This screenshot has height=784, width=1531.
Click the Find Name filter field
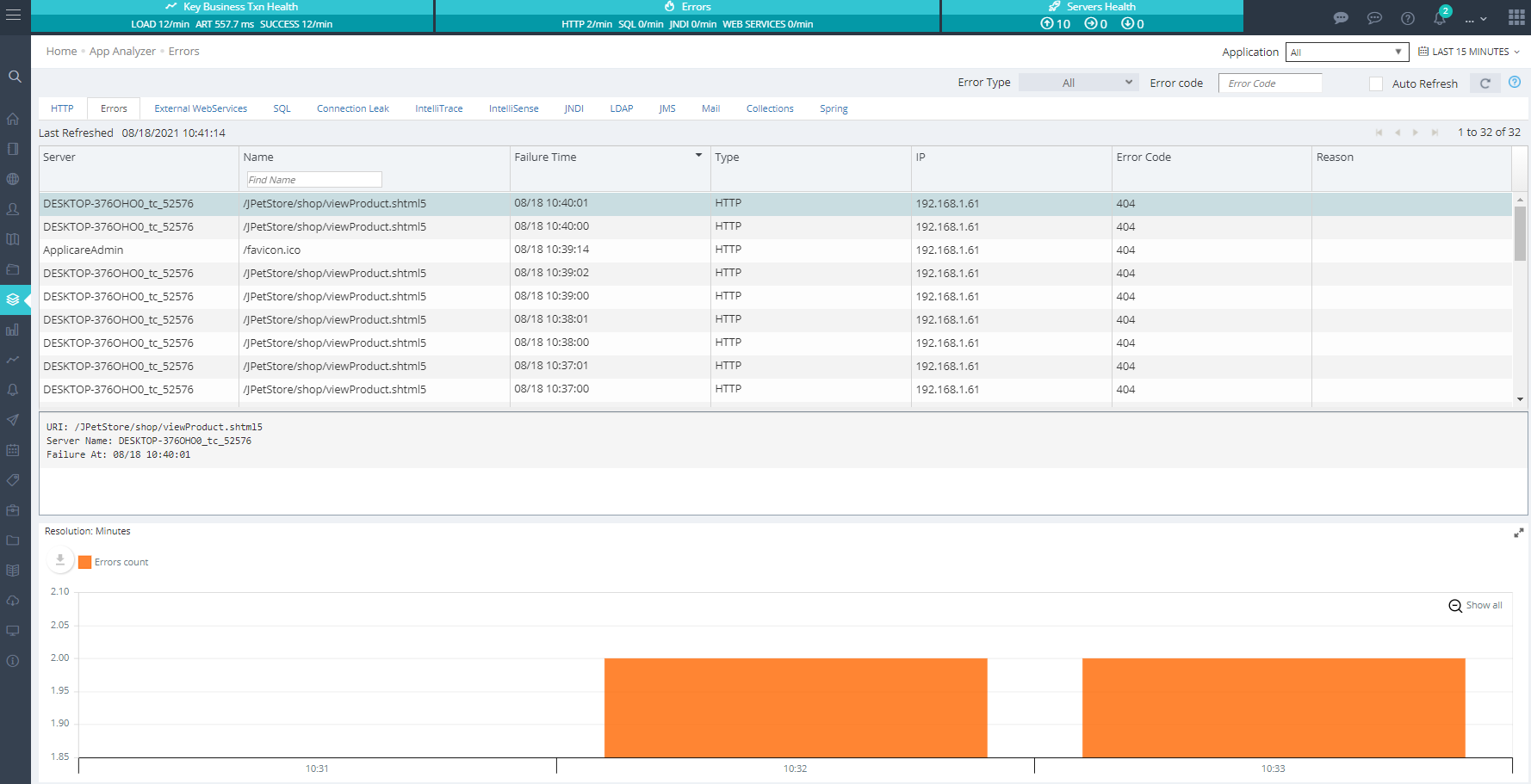click(x=313, y=179)
